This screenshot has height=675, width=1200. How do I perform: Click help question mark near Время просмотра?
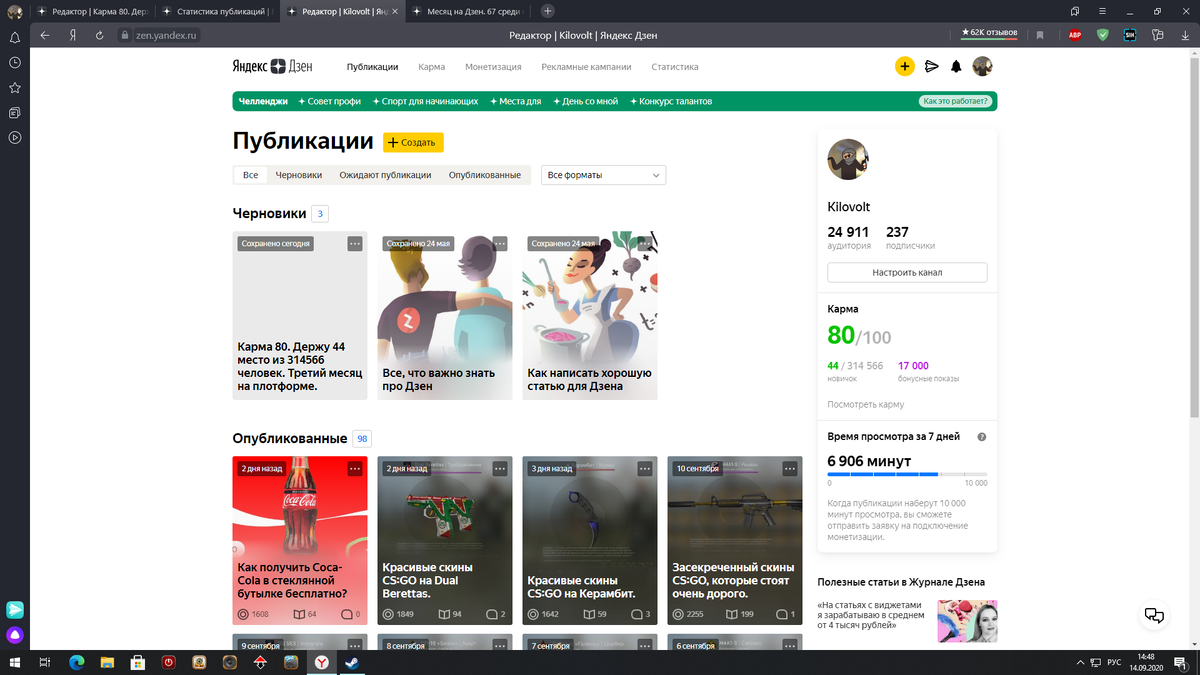click(982, 437)
